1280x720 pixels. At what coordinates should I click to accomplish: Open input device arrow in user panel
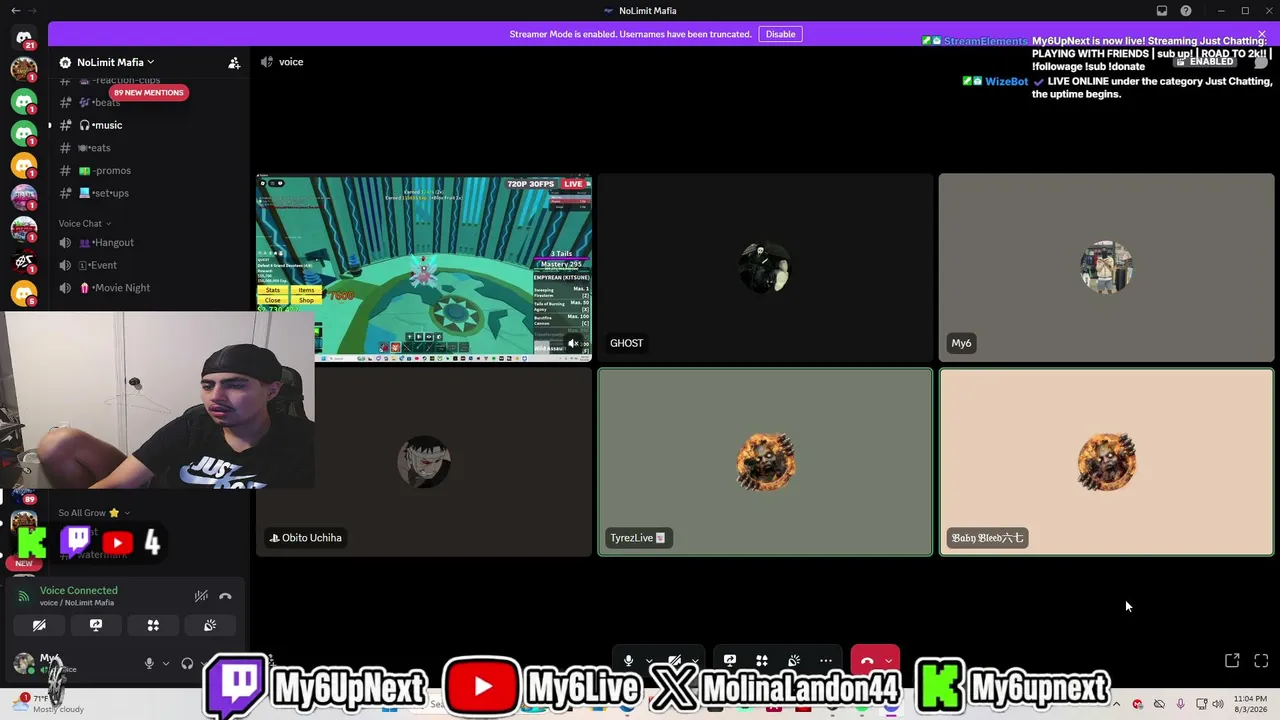(x=166, y=663)
